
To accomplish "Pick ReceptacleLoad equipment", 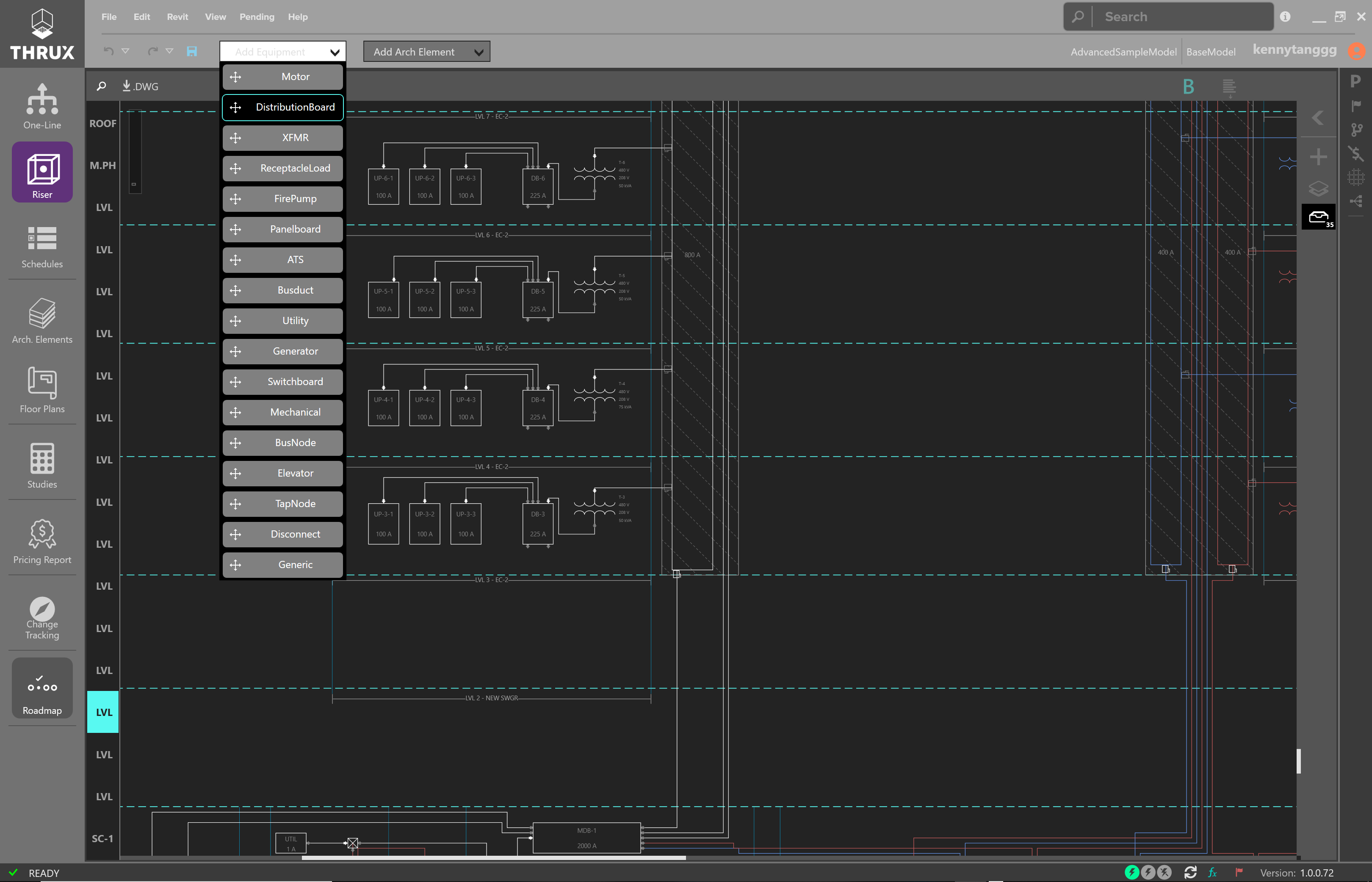I will point(283,168).
